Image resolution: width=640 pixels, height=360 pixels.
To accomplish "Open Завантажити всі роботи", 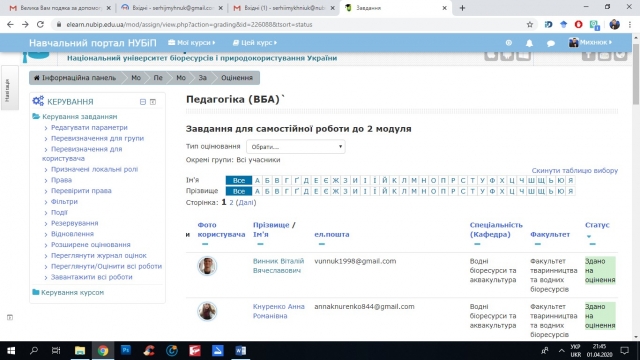I will click(x=91, y=277).
